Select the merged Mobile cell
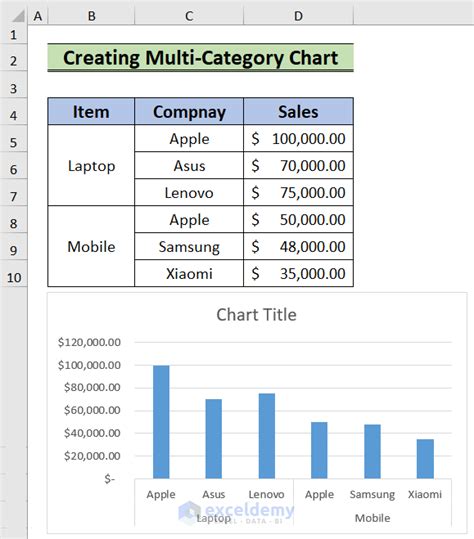Screen dimensions: 474x539 [x=91, y=246]
